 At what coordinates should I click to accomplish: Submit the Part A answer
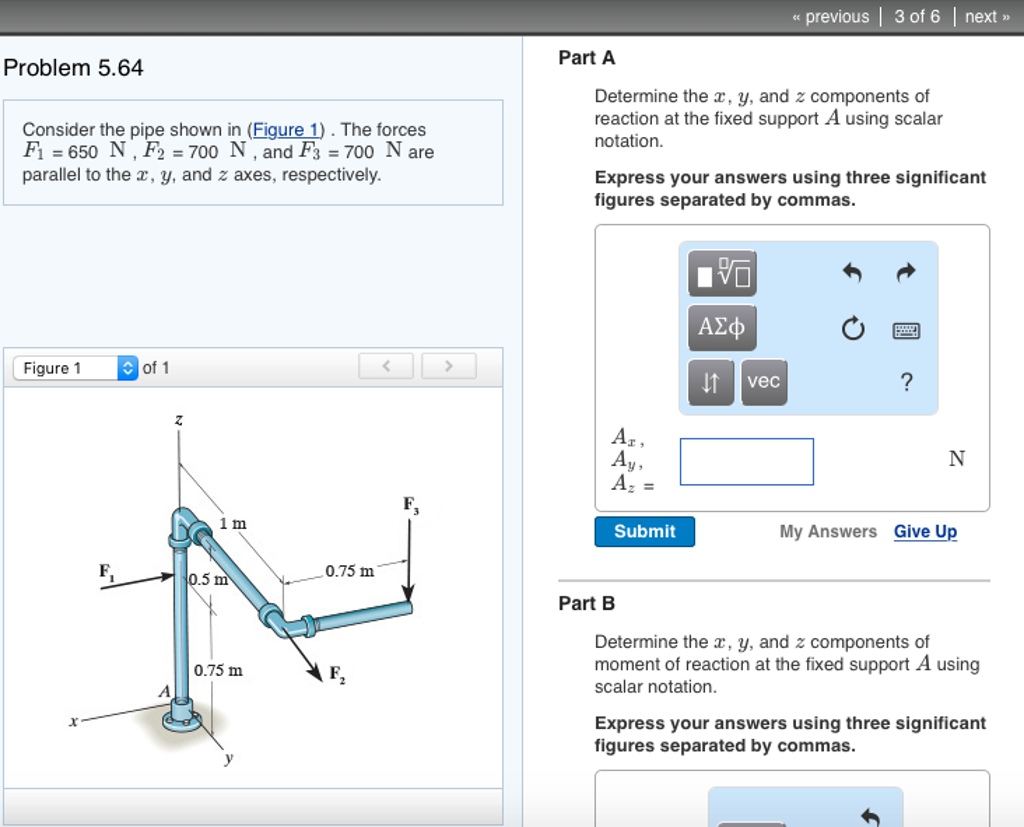click(x=644, y=531)
